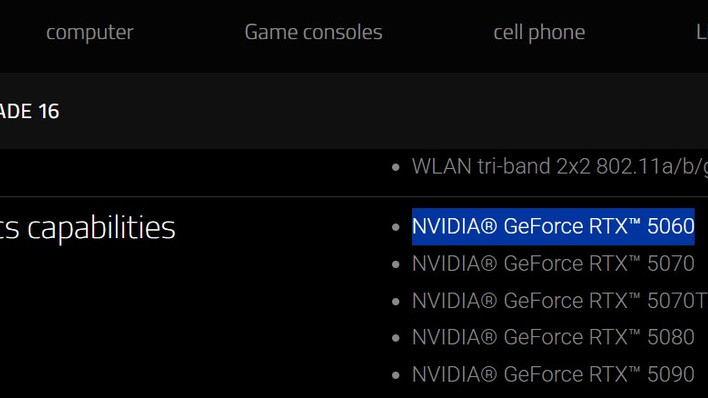This screenshot has width=708, height=398.
Task: Click the bullet beside RTX 5090
Action: coord(396,375)
